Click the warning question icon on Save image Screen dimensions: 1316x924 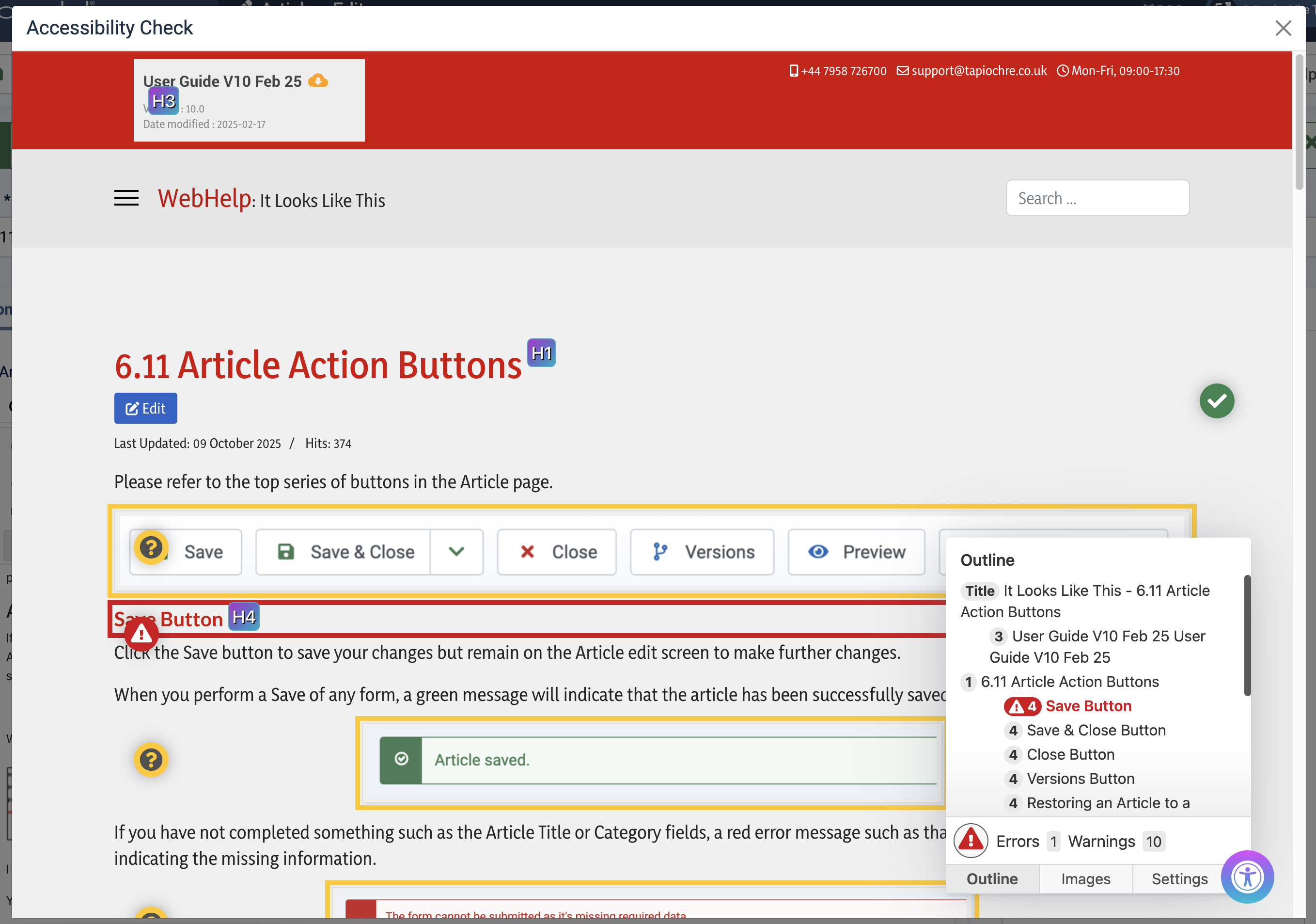coord(151,547)
